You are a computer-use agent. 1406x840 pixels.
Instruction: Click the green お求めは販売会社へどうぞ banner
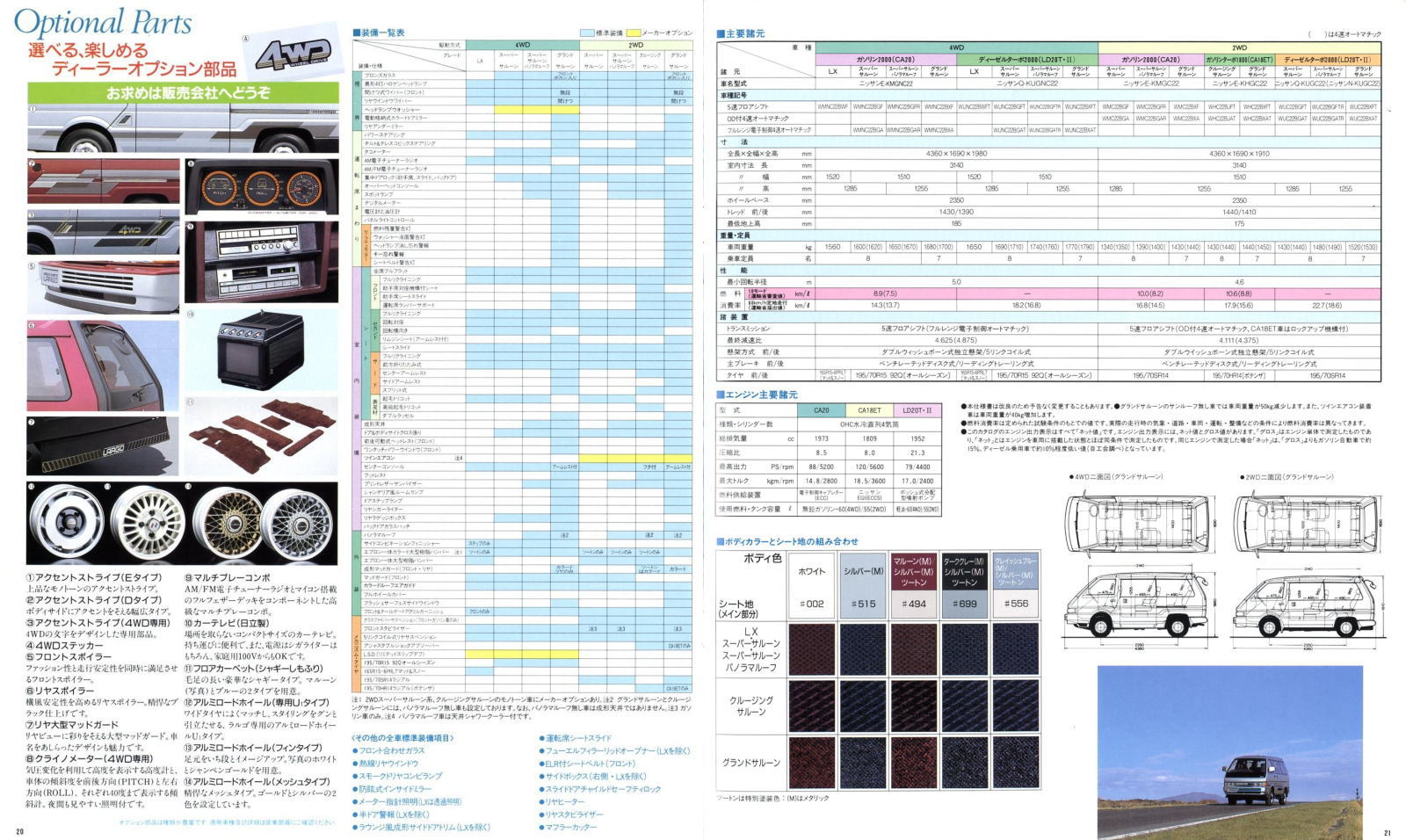(182, 93)
